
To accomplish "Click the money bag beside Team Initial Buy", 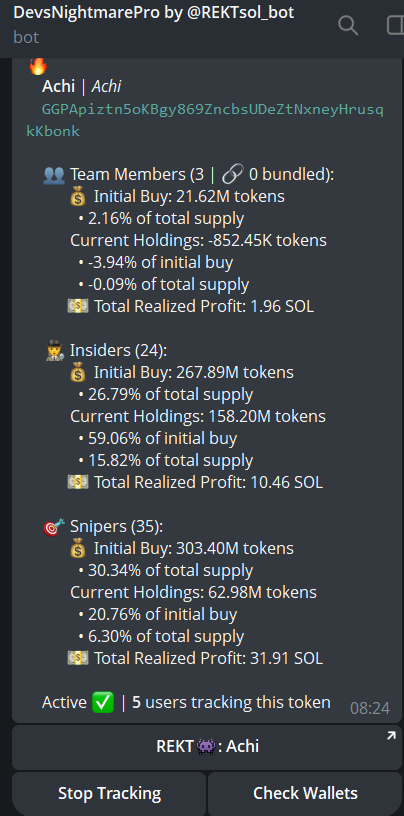I will [78, 197].
